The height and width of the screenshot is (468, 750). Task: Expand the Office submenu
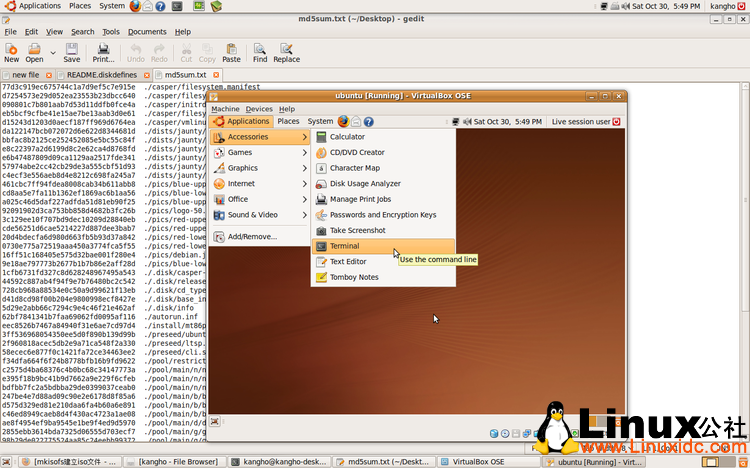[x=260, y=199]
